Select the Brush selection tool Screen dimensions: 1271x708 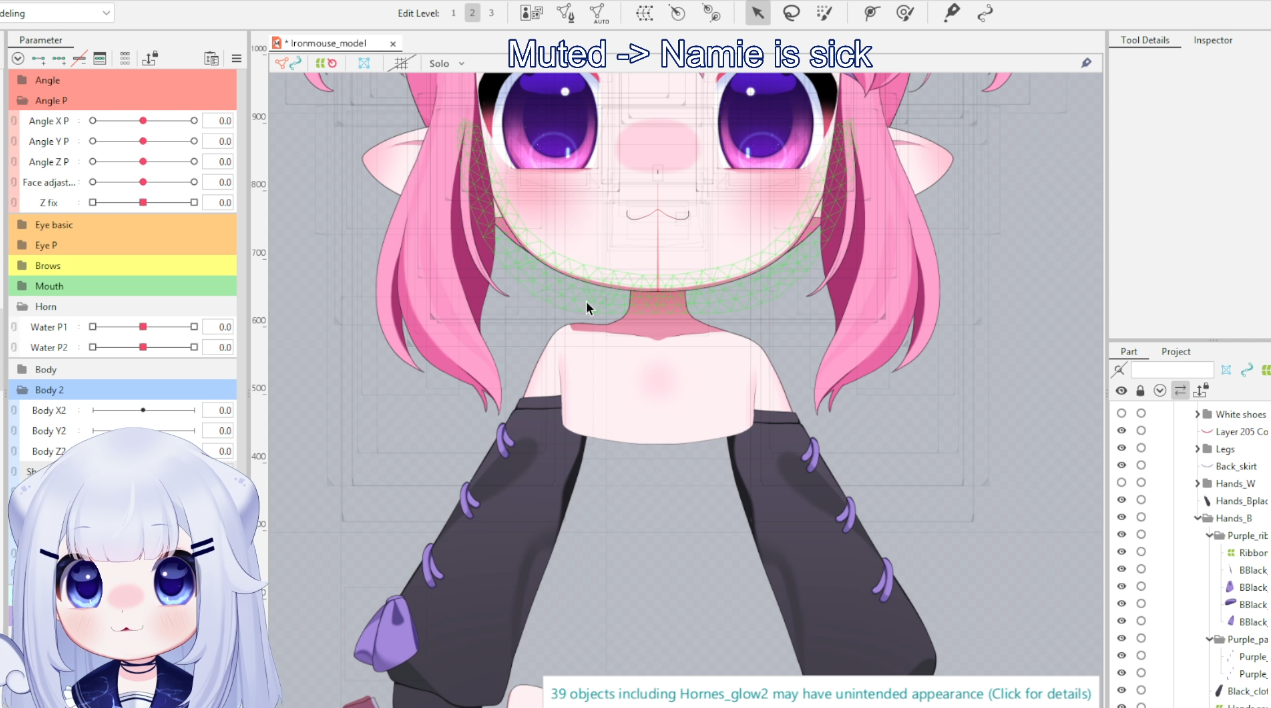pyautogui.click(x=824, y=13)
